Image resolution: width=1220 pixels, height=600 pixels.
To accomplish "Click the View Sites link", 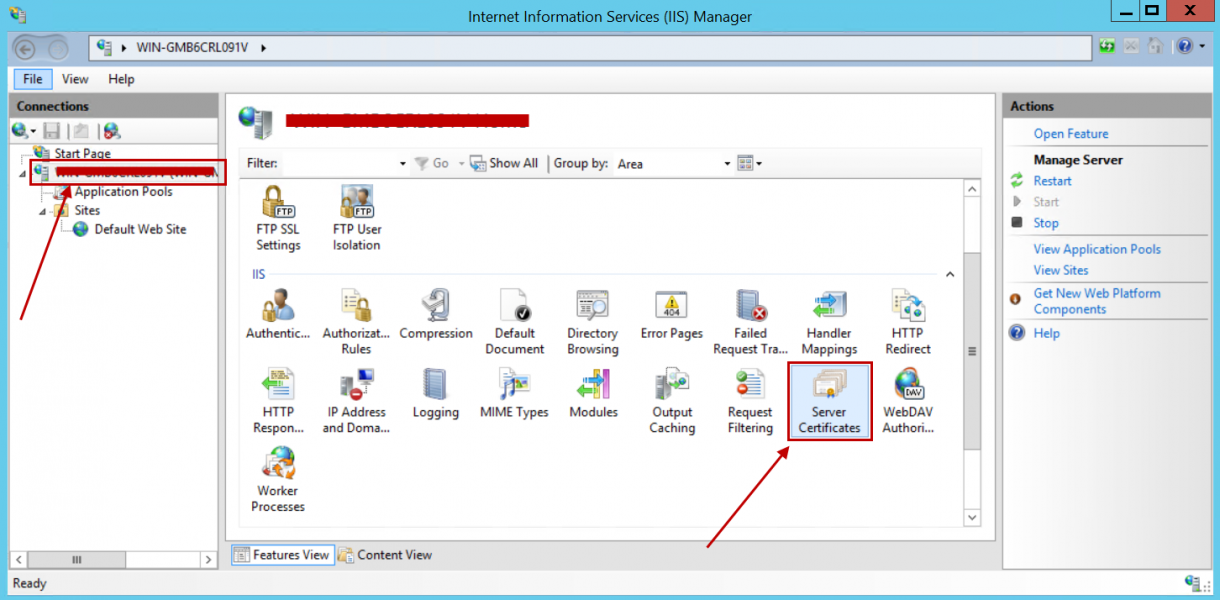I will coord(1061,270).
